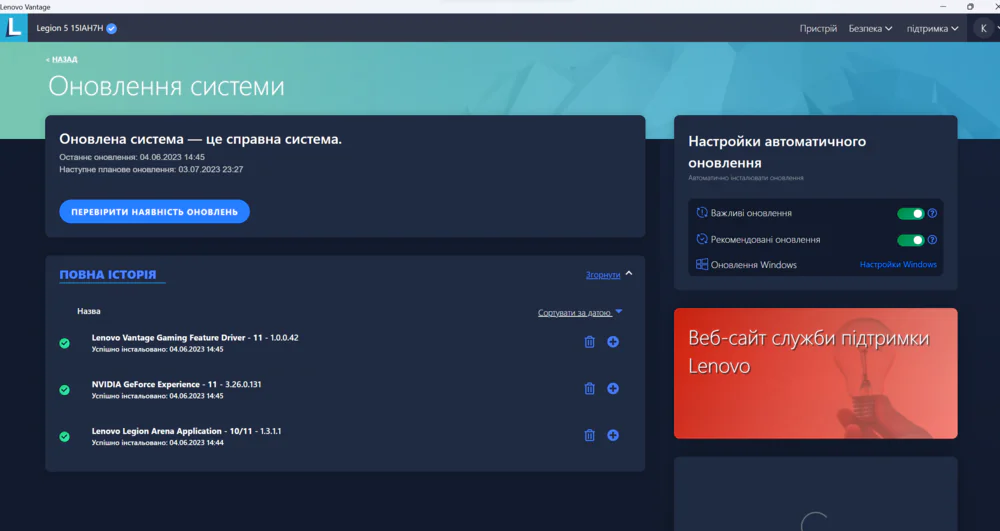Click the Windows logo icon beside Оновлення Windows
The image size is (1000, 531).
click(702, 265)
